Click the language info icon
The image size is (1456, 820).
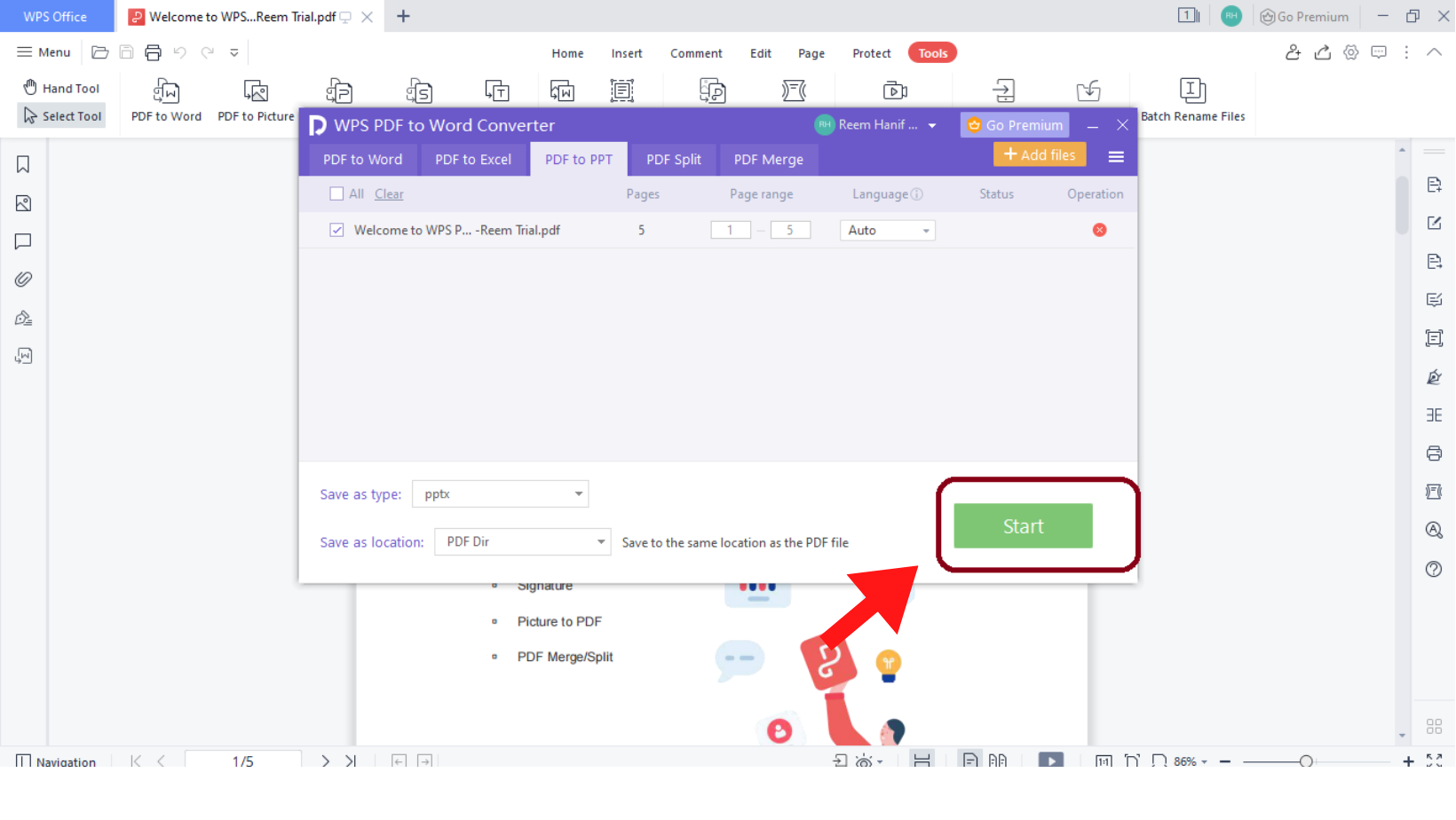[917, 194]
